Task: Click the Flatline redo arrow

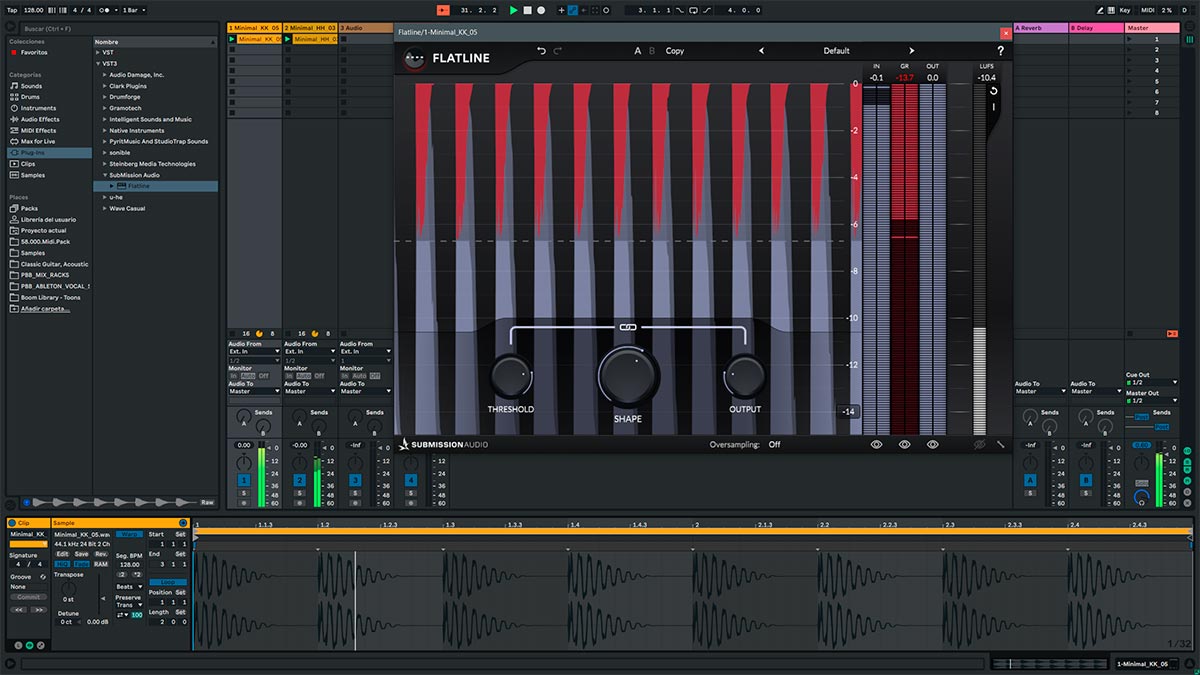Action: pos(558,51)
